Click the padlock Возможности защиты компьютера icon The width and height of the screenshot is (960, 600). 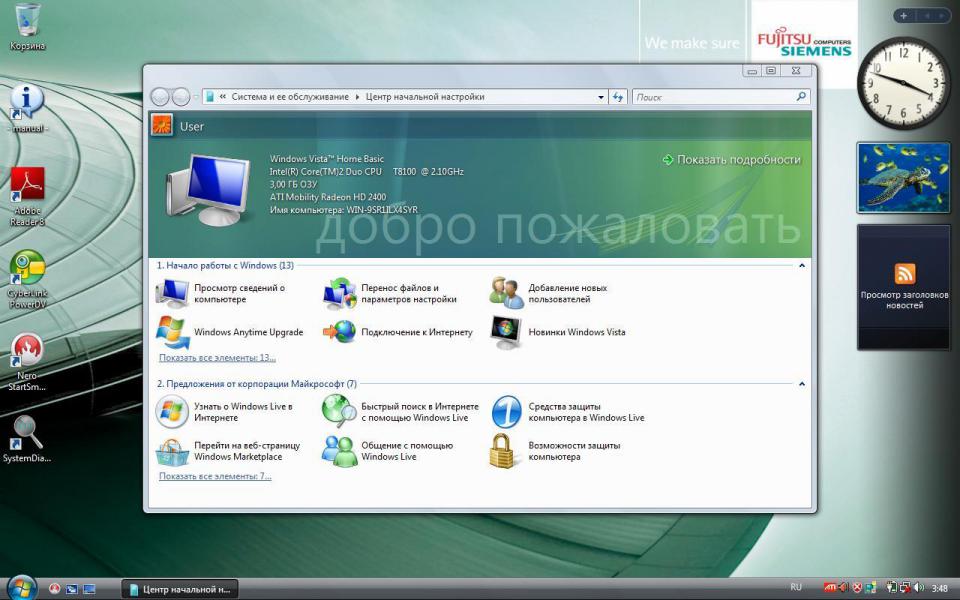(502, 451)
